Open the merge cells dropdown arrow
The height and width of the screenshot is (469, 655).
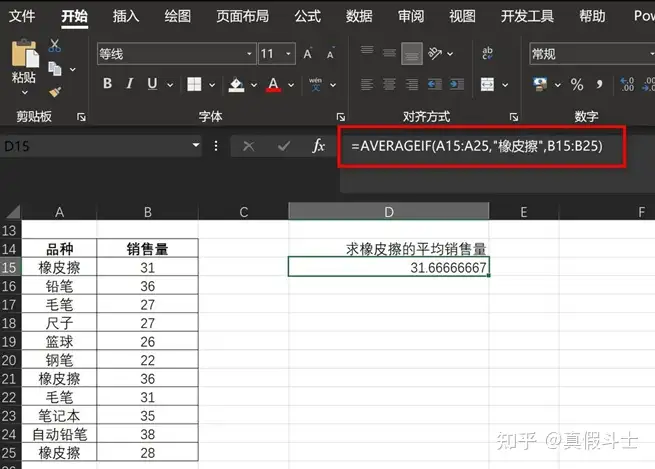505,85
